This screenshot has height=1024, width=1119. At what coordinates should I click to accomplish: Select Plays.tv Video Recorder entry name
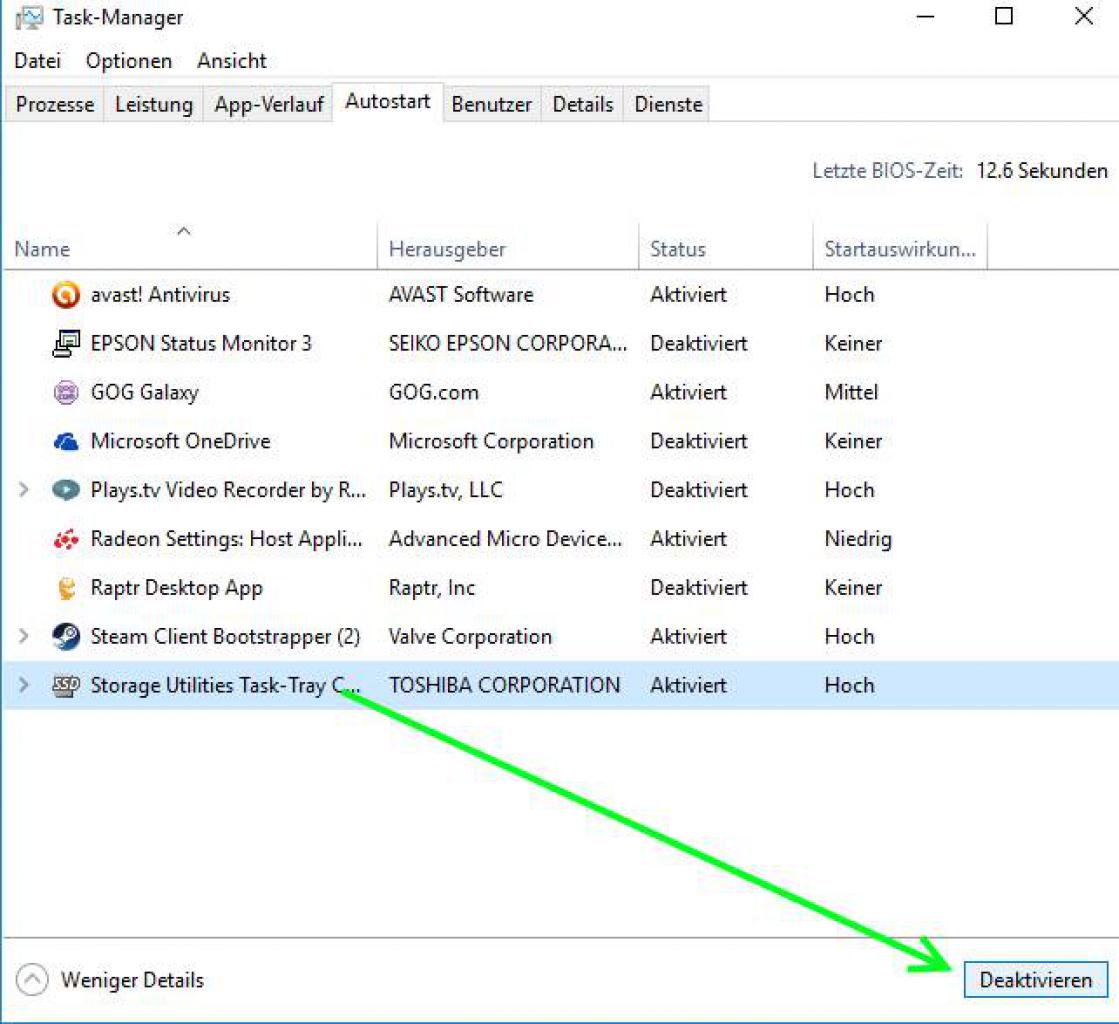228,490
